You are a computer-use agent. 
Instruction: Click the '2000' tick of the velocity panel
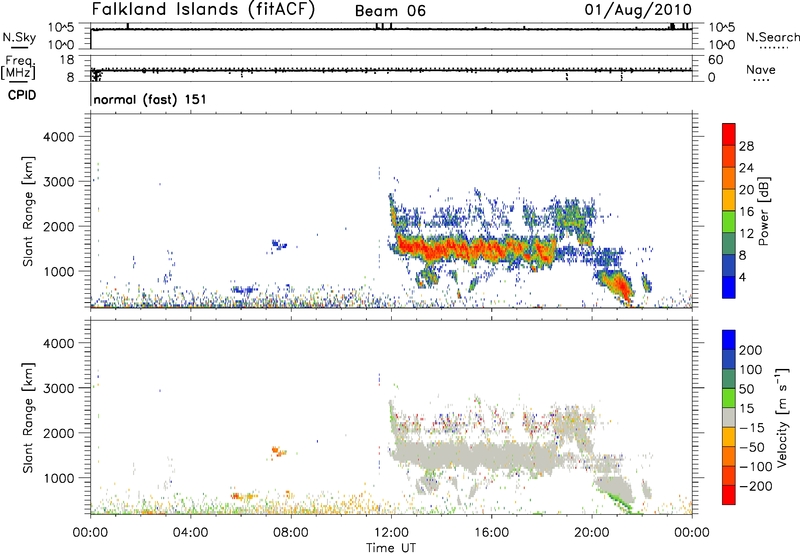pos(59,433)
